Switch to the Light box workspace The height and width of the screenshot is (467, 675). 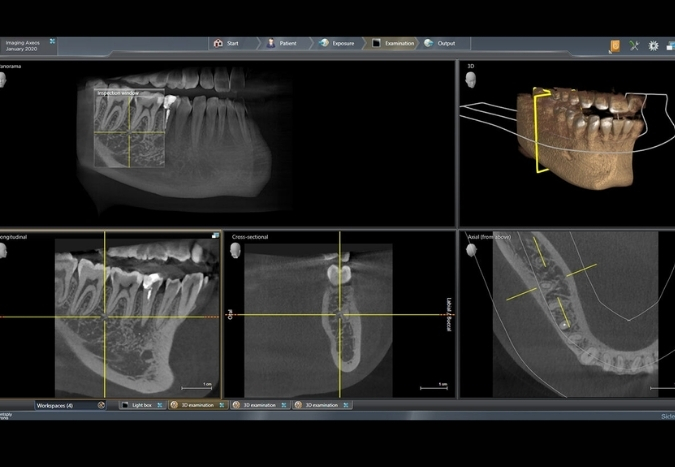pyautogui.click(x=136, y=405)
